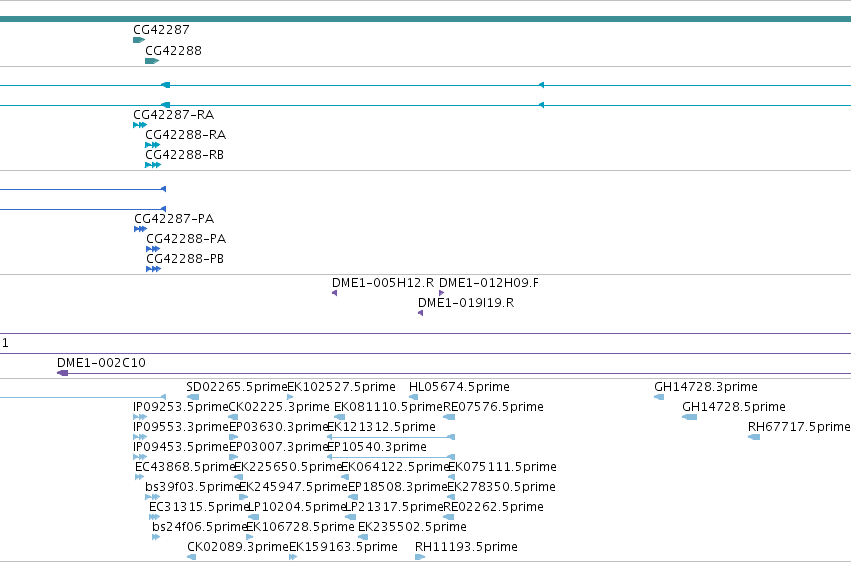This screenshot has height=562, width=851.
Task: Select protein CG42288-PA label
Action: 186,239
